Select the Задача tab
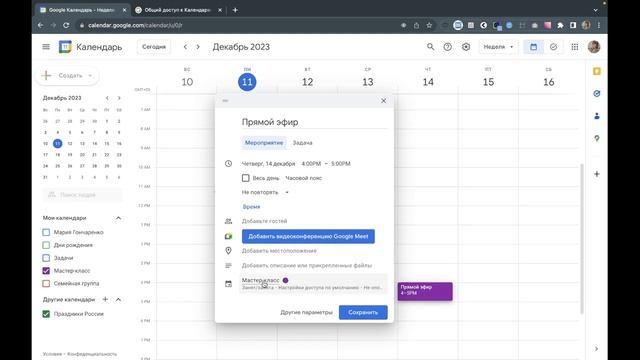Screen dimensions: 640x360 (302, 143)
